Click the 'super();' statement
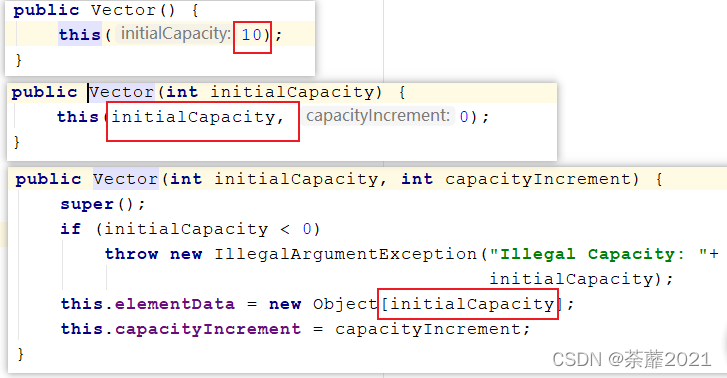The height and width of the screenshot is (378, 727). (x=103, y=204)
